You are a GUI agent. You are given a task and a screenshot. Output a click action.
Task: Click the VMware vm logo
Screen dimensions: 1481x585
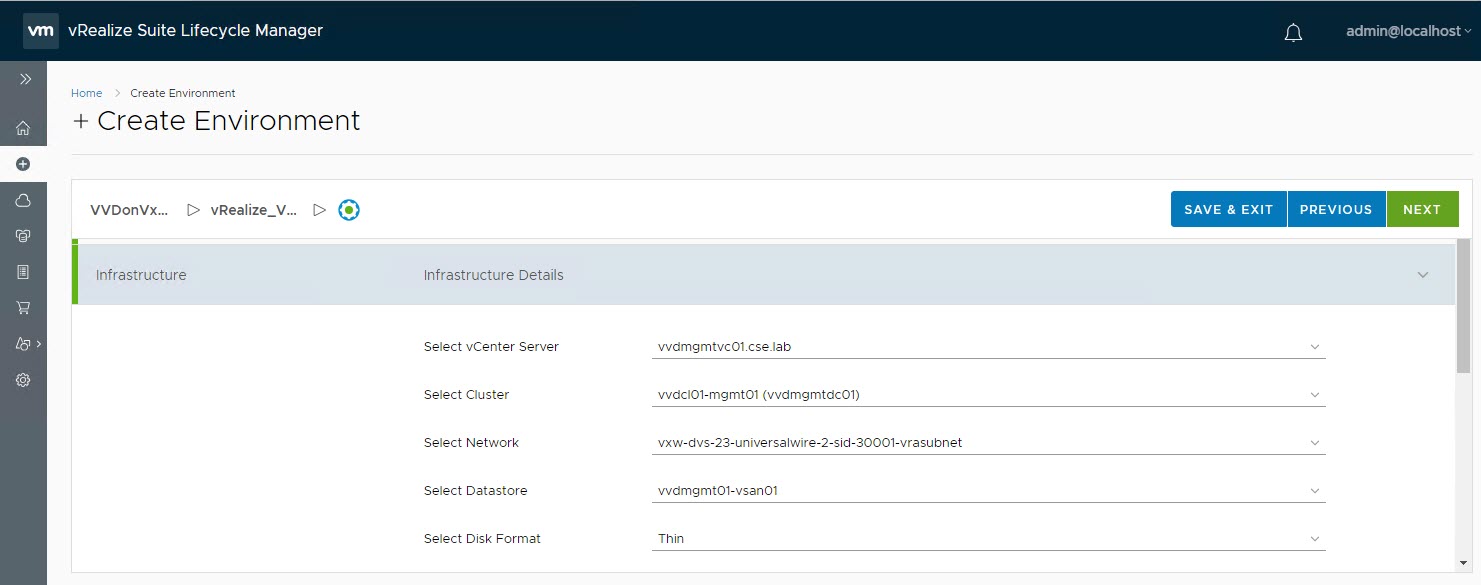[40, 31]
